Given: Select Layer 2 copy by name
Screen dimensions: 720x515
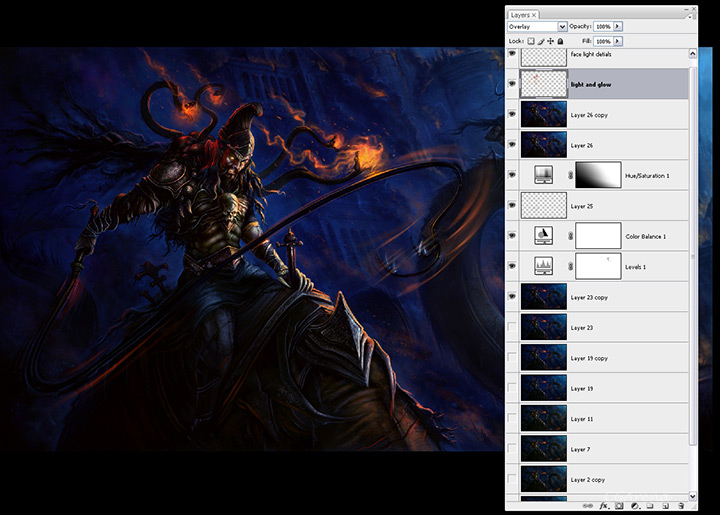Looking at the screenshot, I should tap(588, 480).
